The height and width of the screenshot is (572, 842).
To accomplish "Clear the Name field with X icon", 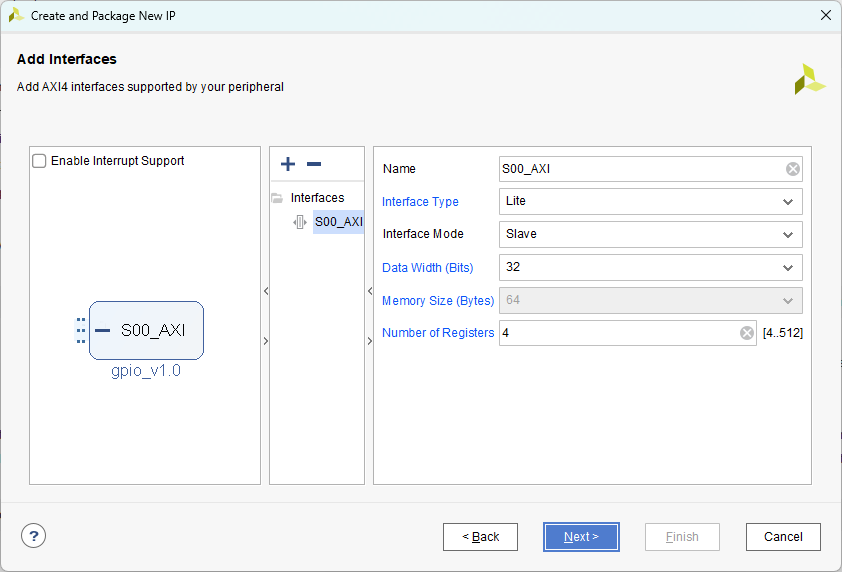I will click(x=793, y=169).
